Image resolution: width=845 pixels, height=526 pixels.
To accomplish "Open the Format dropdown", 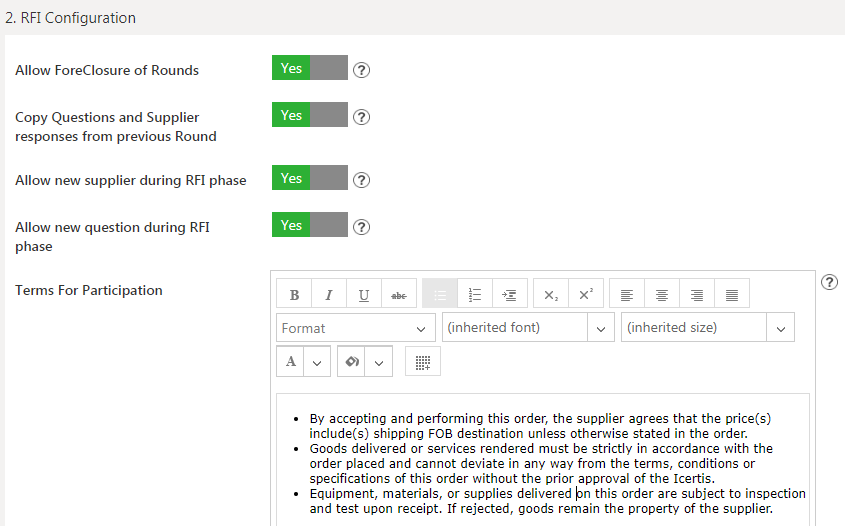I will 355,328.
